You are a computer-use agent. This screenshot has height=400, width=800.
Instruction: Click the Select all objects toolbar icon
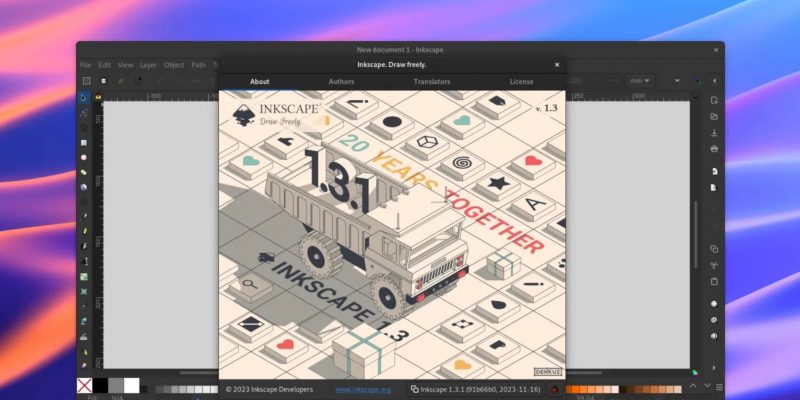[87, 81]
